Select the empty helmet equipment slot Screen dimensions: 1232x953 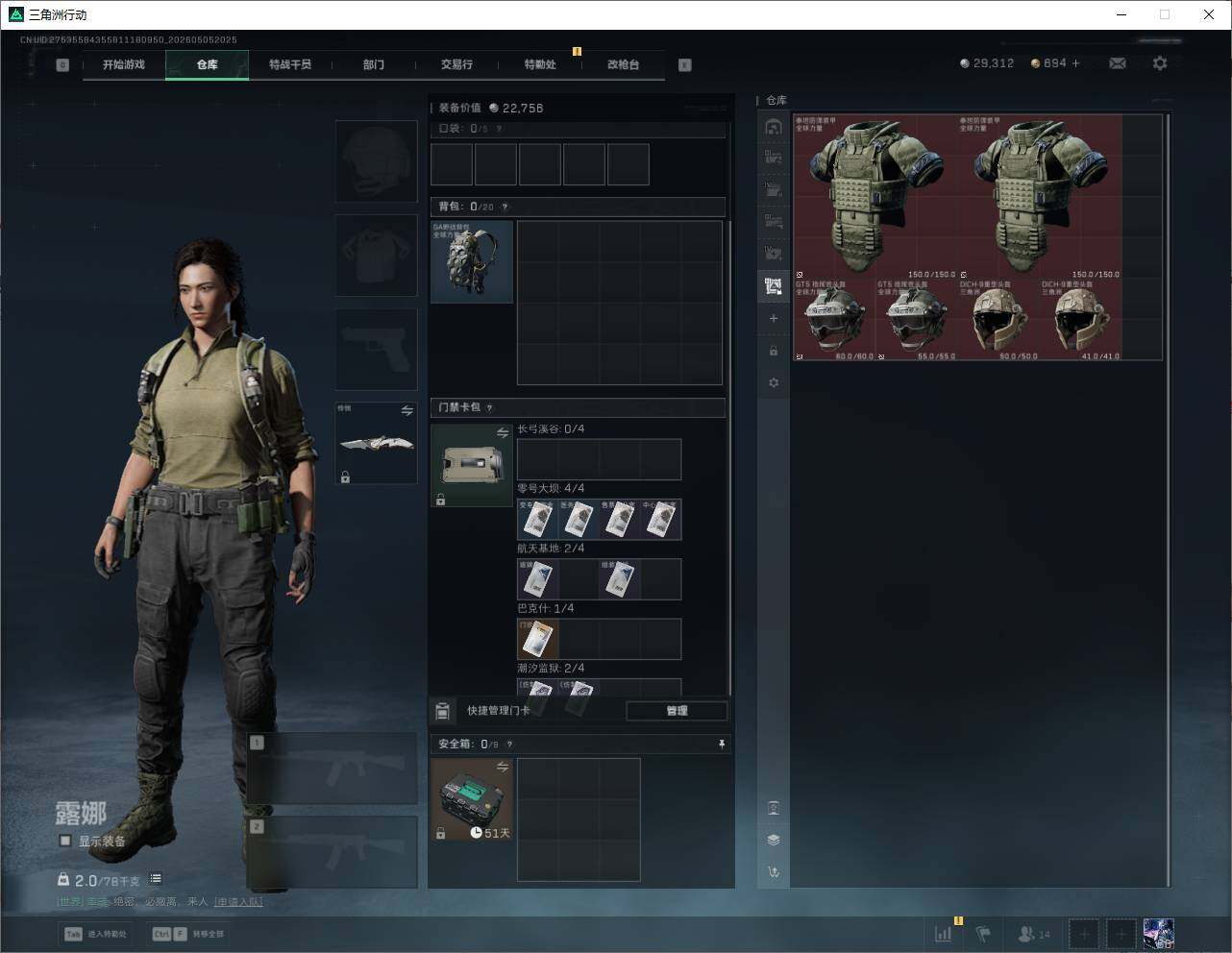click(x=376, y=161)
